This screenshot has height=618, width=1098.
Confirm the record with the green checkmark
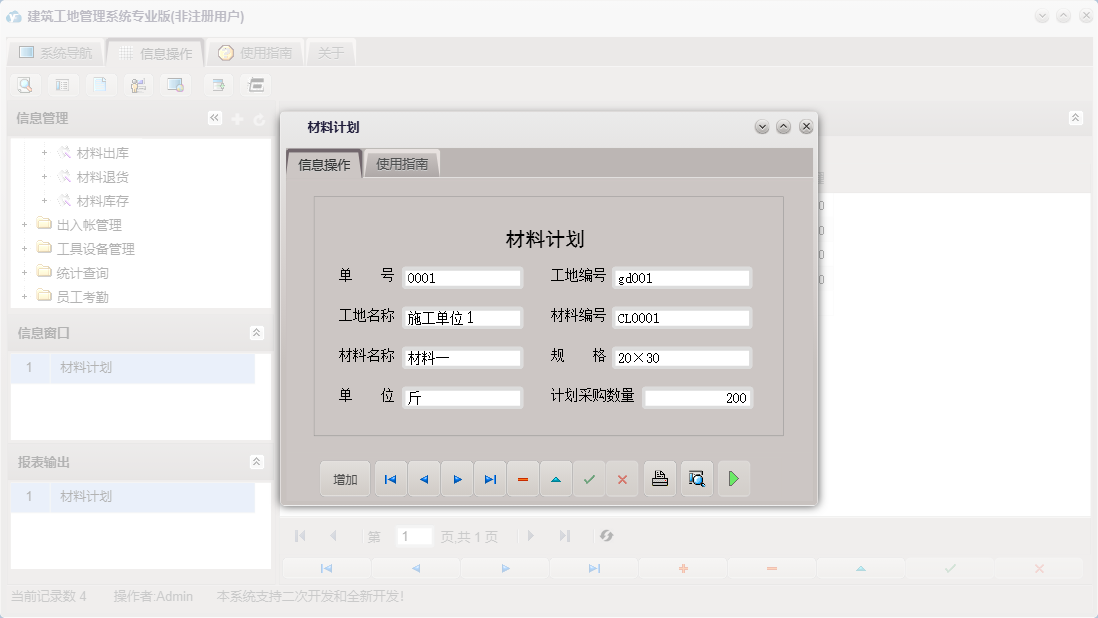coord(589,478)
